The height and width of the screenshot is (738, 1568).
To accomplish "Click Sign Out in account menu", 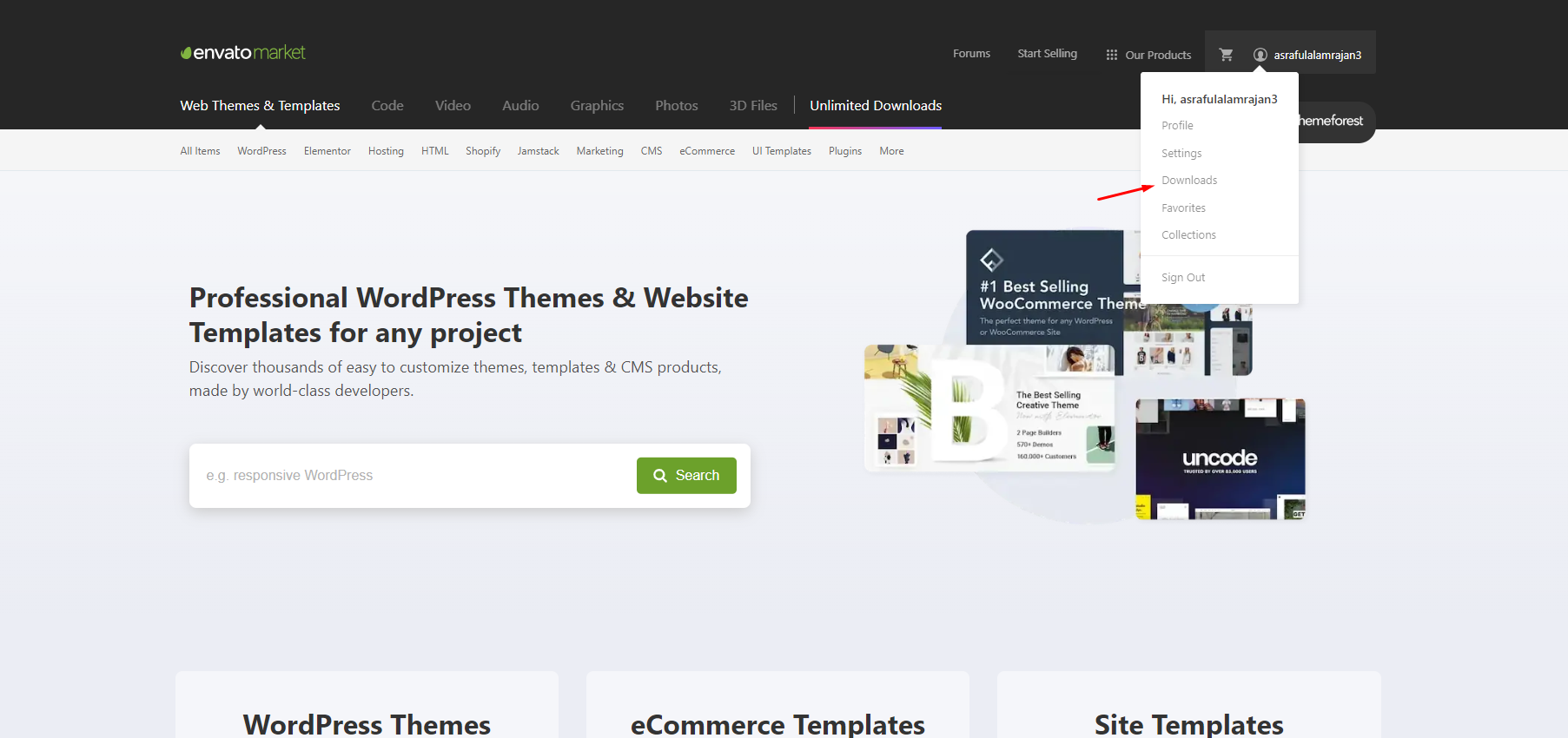I will click(1183, 278).
